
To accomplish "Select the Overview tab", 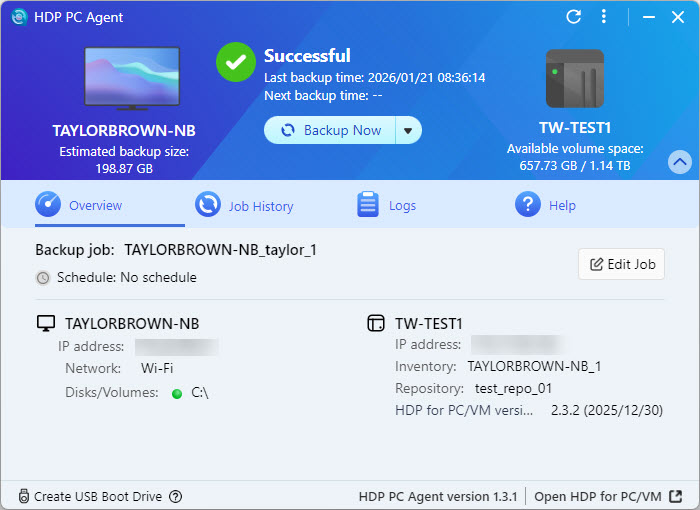I will pos(80,206).
